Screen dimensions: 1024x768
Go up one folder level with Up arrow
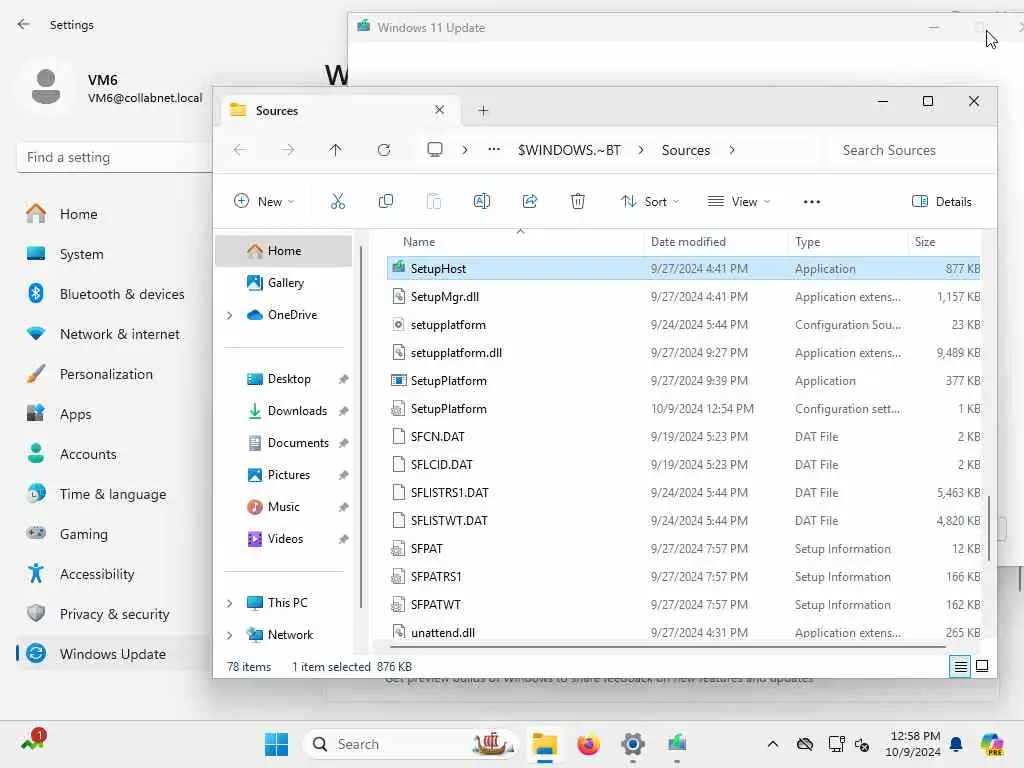click(336, 150)
